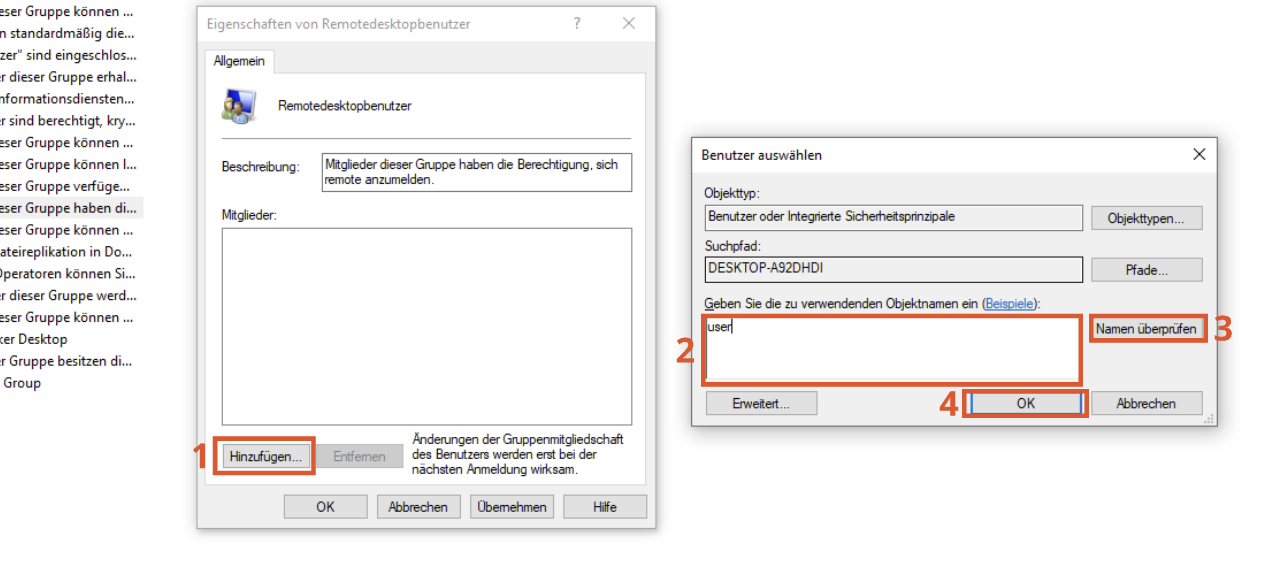This screenshot has height=580, width=1282.
Task: Click in the Beschreibung text field
Action: coord(477,172)
